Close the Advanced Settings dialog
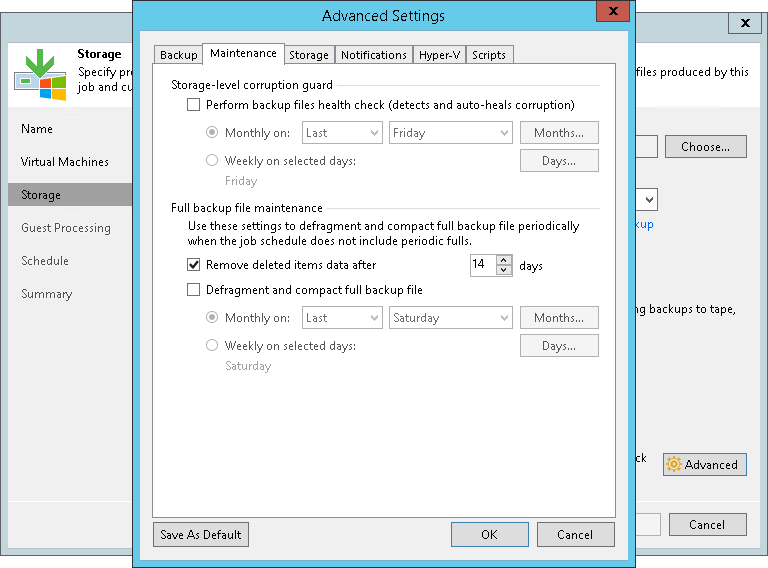Image resolution: width=768 pixels, height=568 pixels. 610,13
